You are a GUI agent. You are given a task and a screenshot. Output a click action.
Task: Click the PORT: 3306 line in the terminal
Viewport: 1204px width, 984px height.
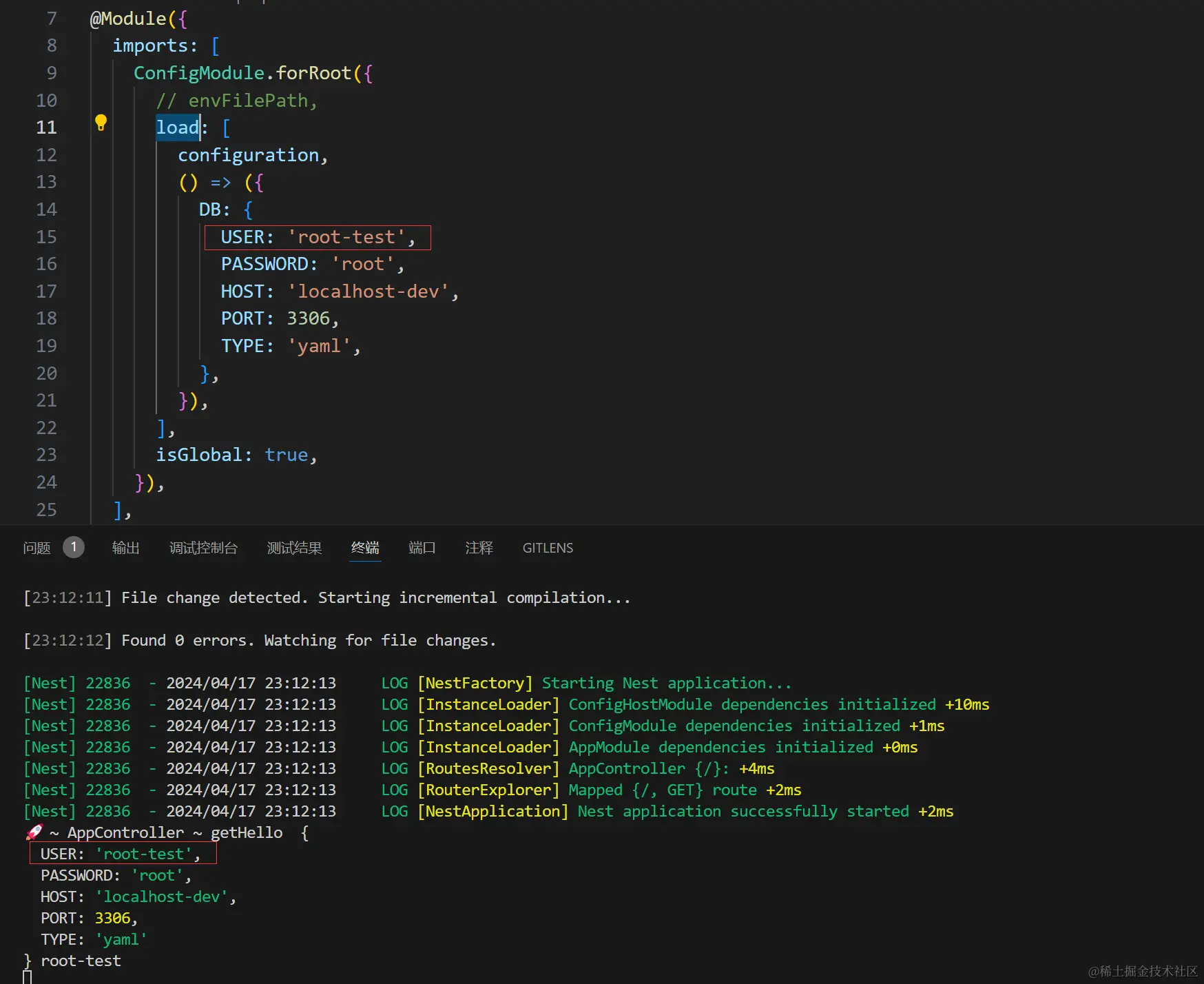(x=89, y=918)
